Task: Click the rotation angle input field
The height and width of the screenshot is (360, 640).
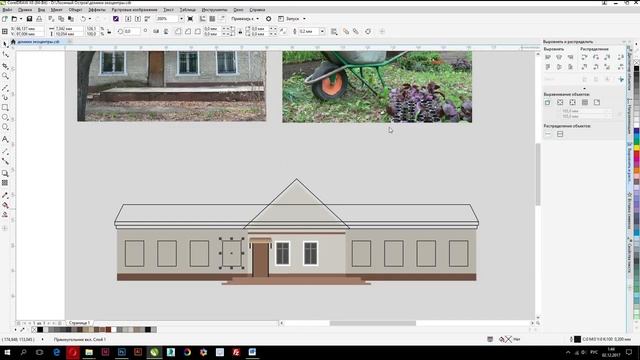Action: 131,31
